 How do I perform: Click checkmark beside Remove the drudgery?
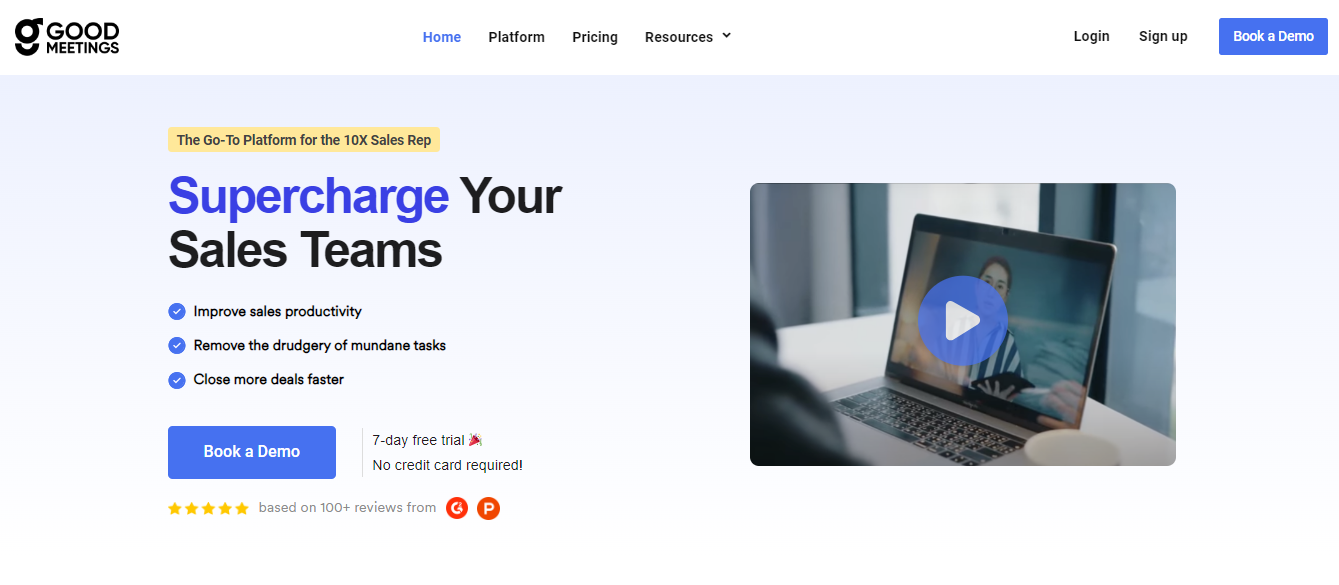177,345
